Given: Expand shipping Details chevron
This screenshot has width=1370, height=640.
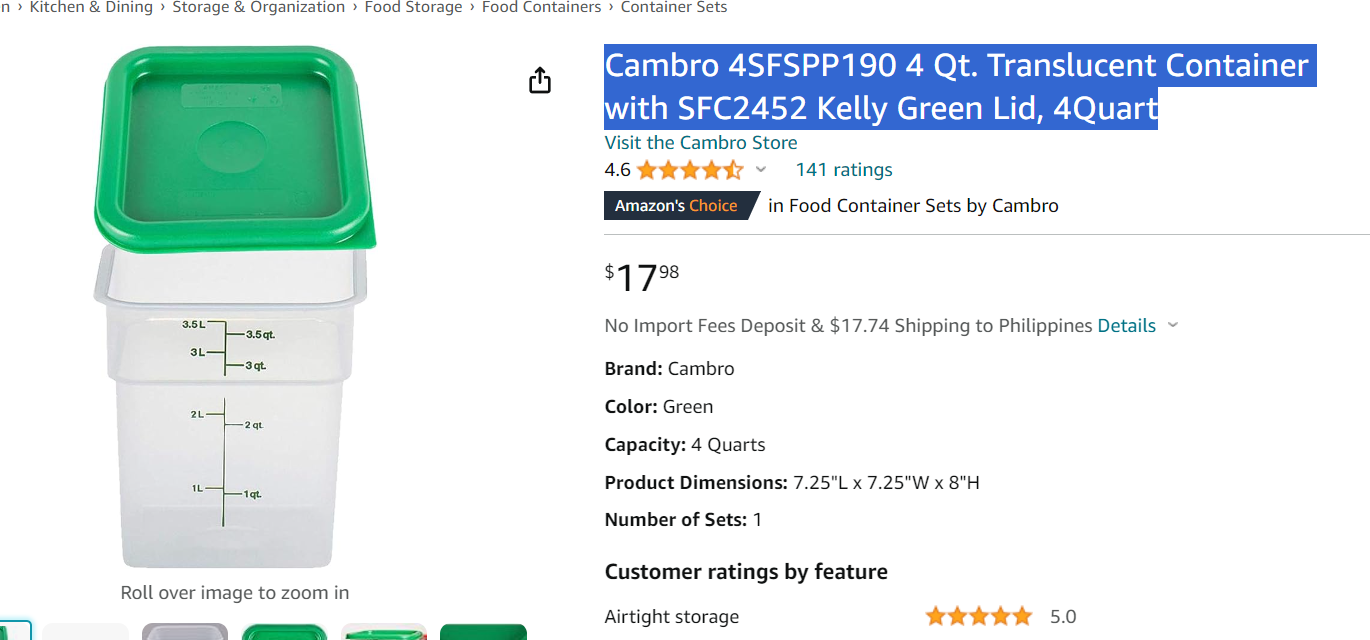Looking at the screenshot, I should [1173, 326].
